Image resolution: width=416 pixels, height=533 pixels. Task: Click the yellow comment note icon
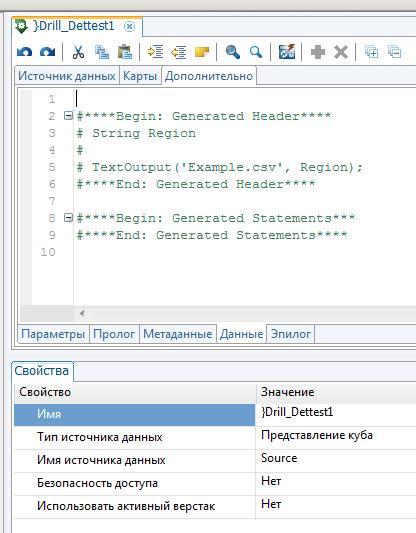pyautogui.click(x=202, y=52)
